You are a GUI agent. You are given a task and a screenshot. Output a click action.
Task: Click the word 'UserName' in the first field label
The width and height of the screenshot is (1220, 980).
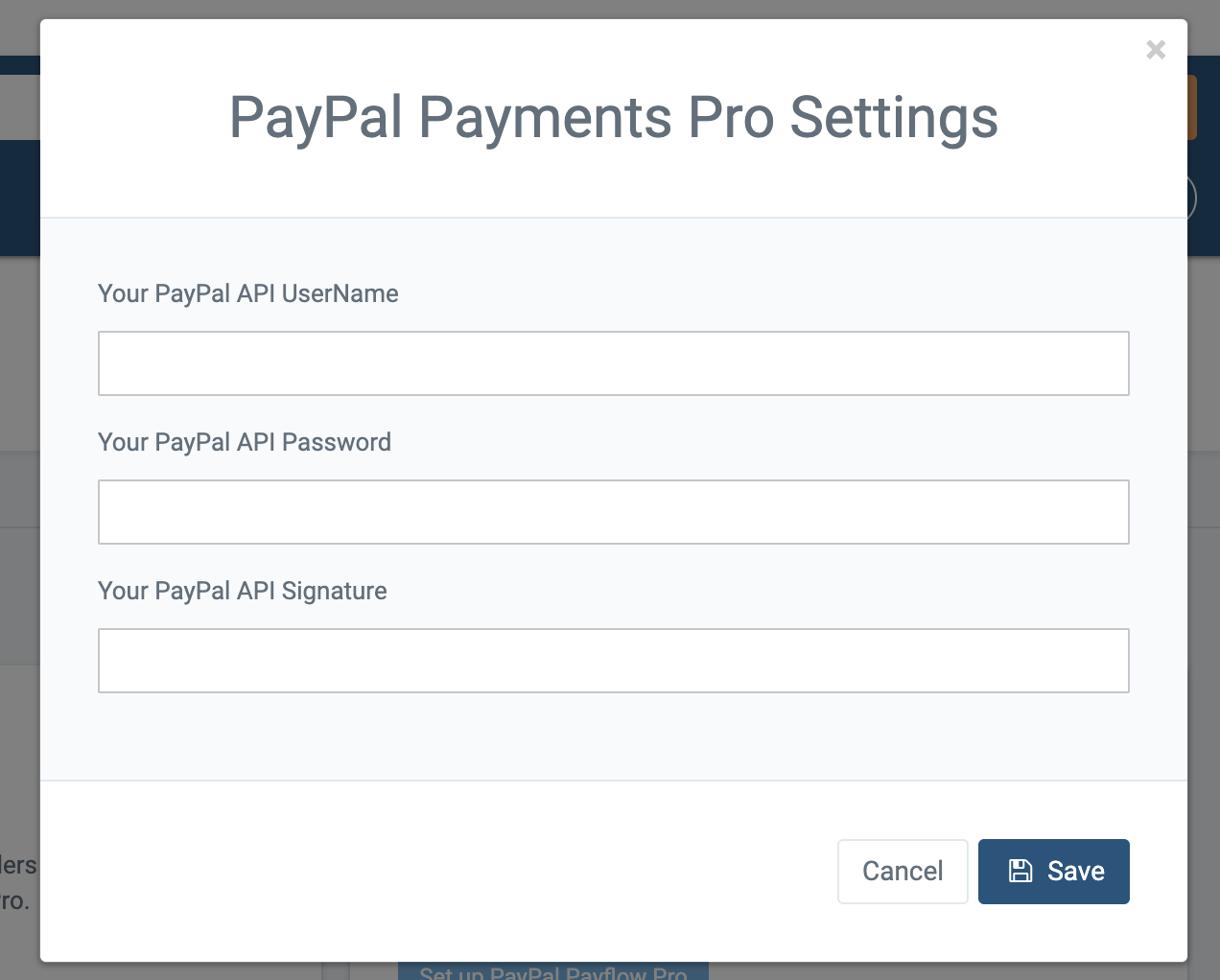click(x=340, y=293)
